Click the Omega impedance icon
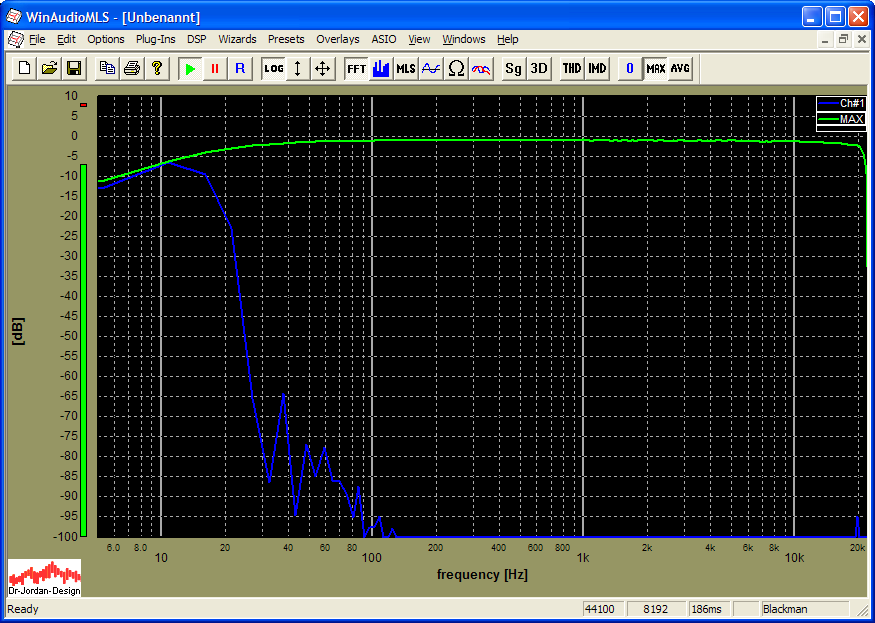The height and width of the screenshot is (623, 875). tap(456, 68)
